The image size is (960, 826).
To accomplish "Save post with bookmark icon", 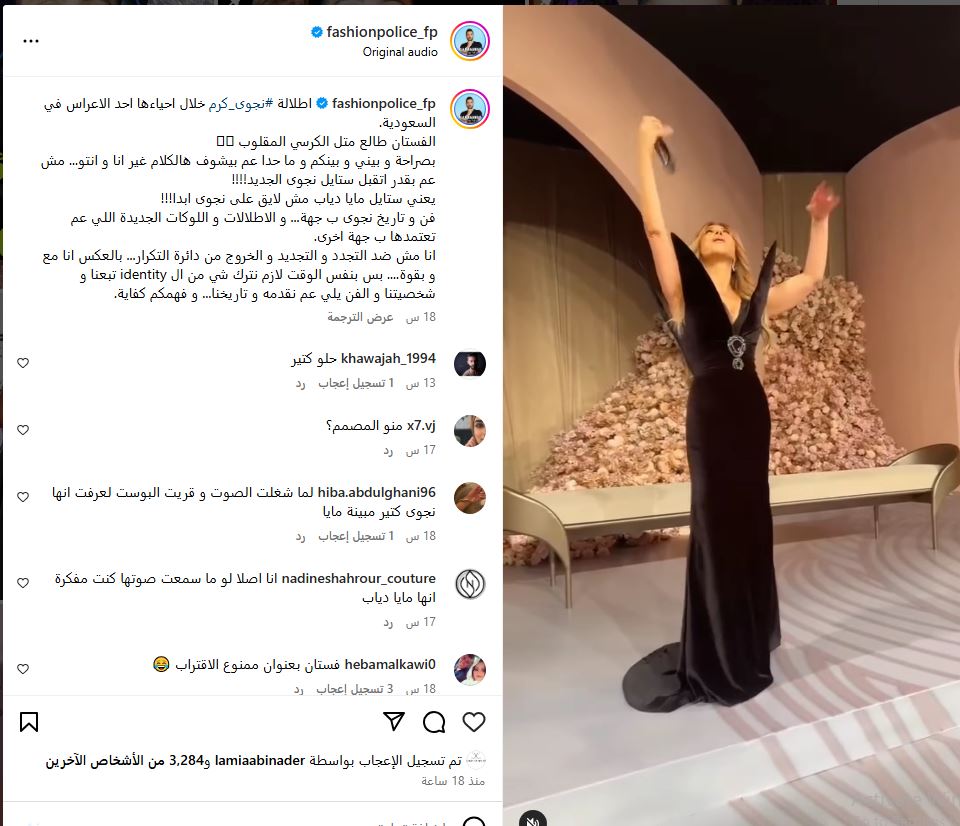I will (x=29, y=722).
